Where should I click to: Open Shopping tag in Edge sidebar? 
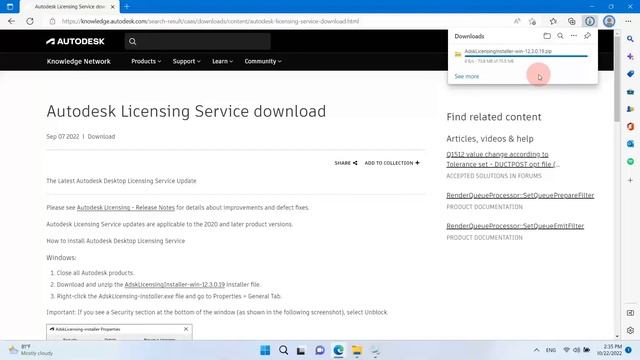630,74
